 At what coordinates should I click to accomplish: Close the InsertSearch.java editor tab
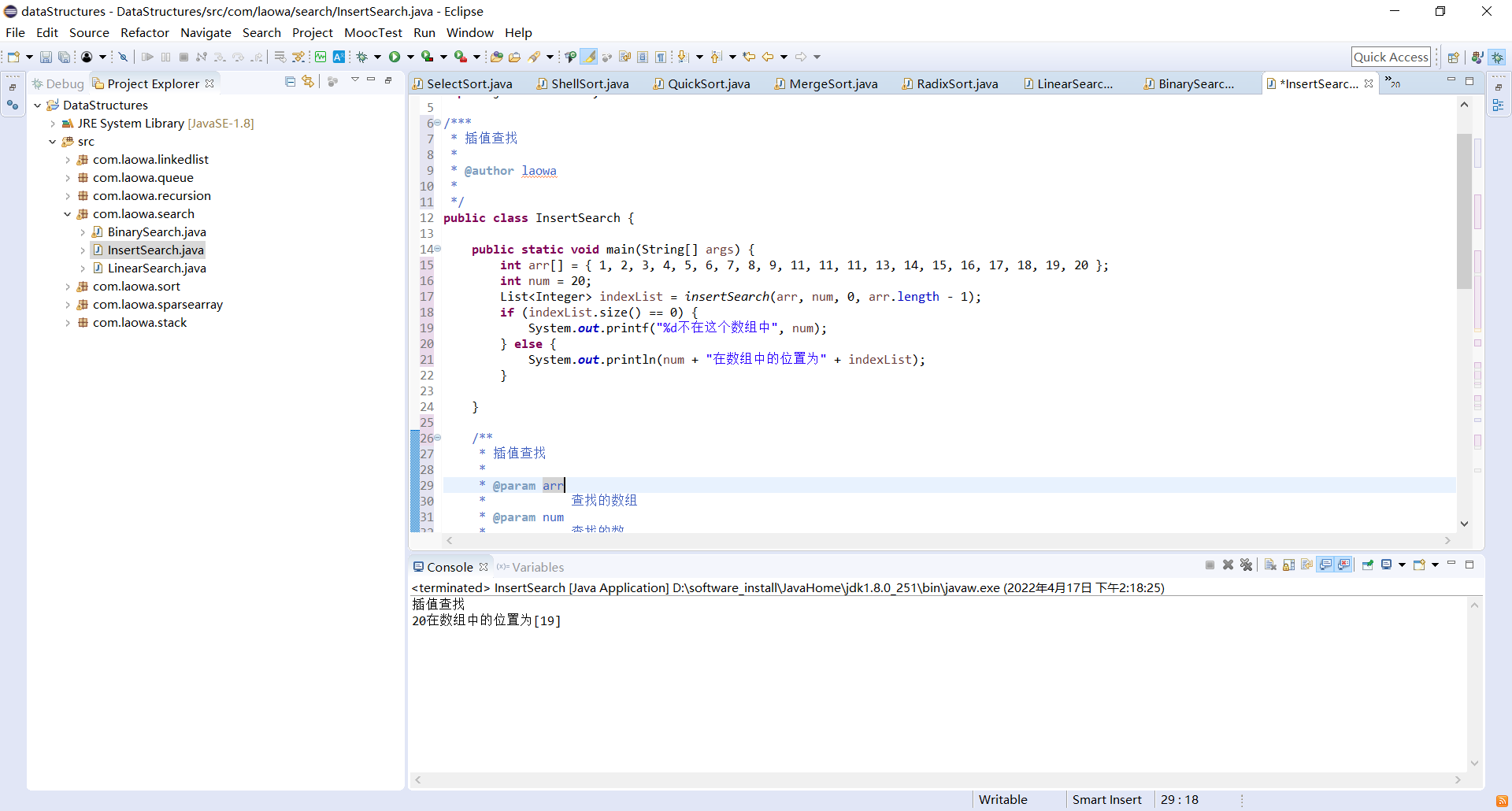point(1369,83)
